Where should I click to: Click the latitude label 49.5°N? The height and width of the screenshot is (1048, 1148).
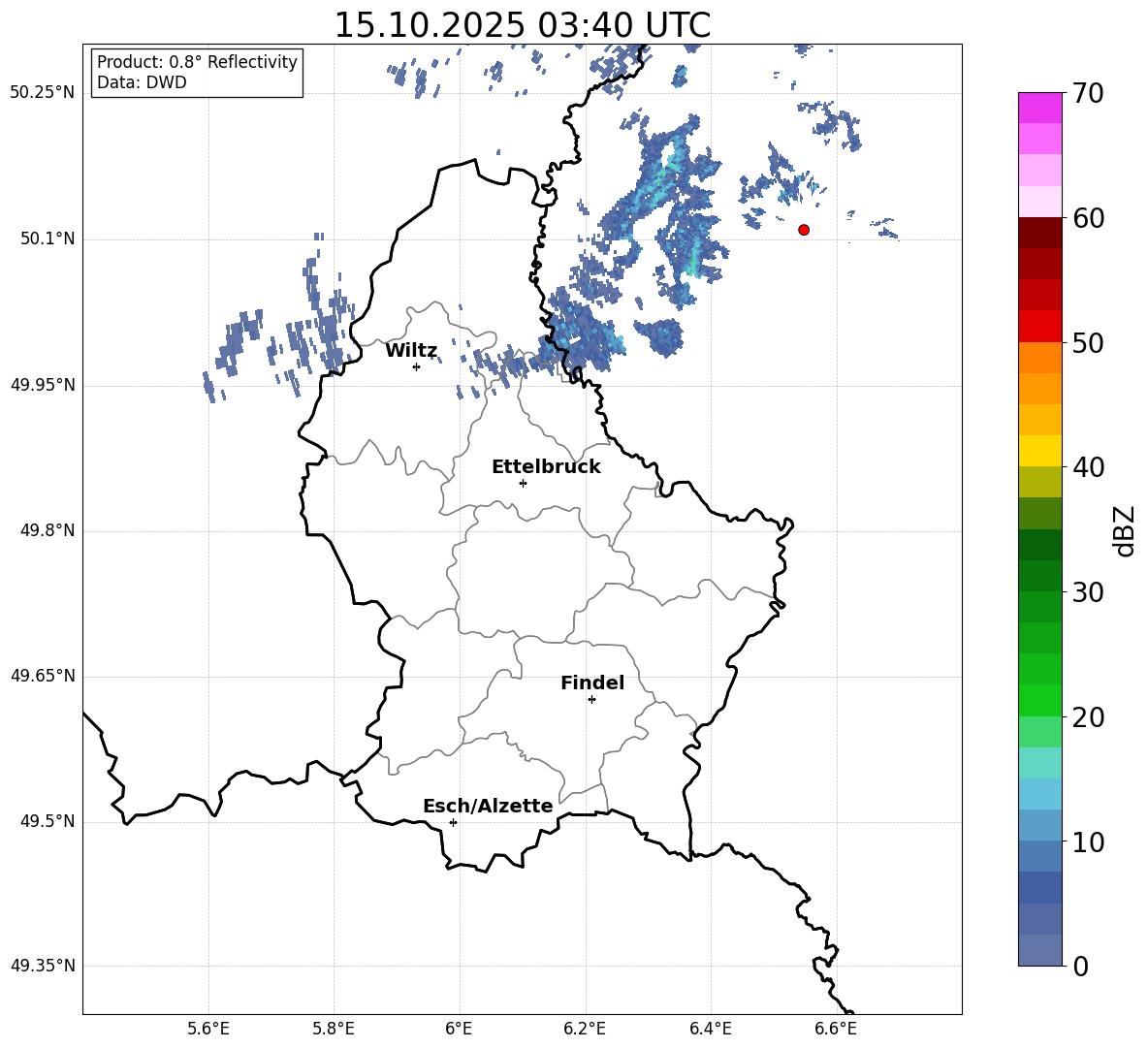48,821
